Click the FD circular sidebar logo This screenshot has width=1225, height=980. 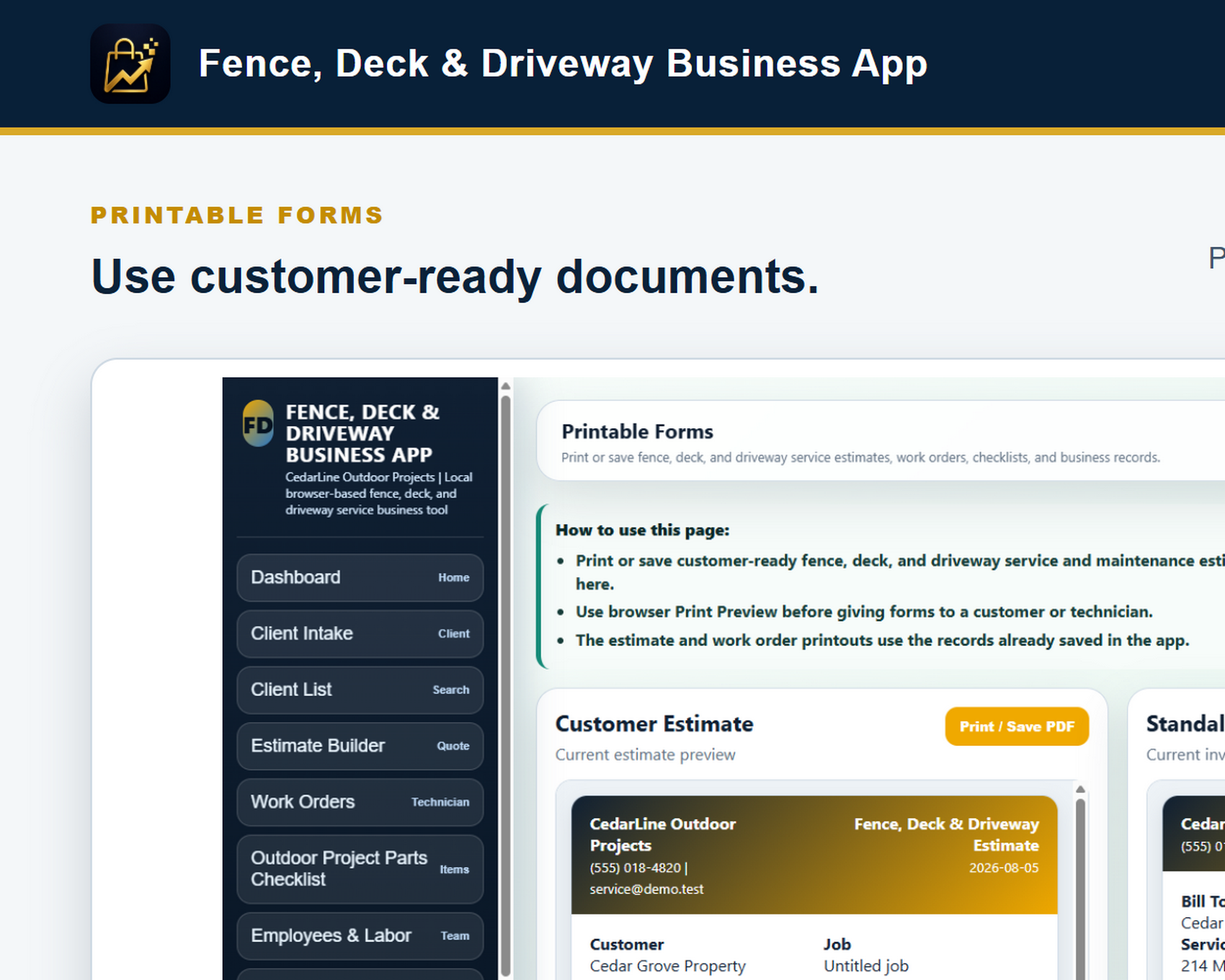point(258,423)
